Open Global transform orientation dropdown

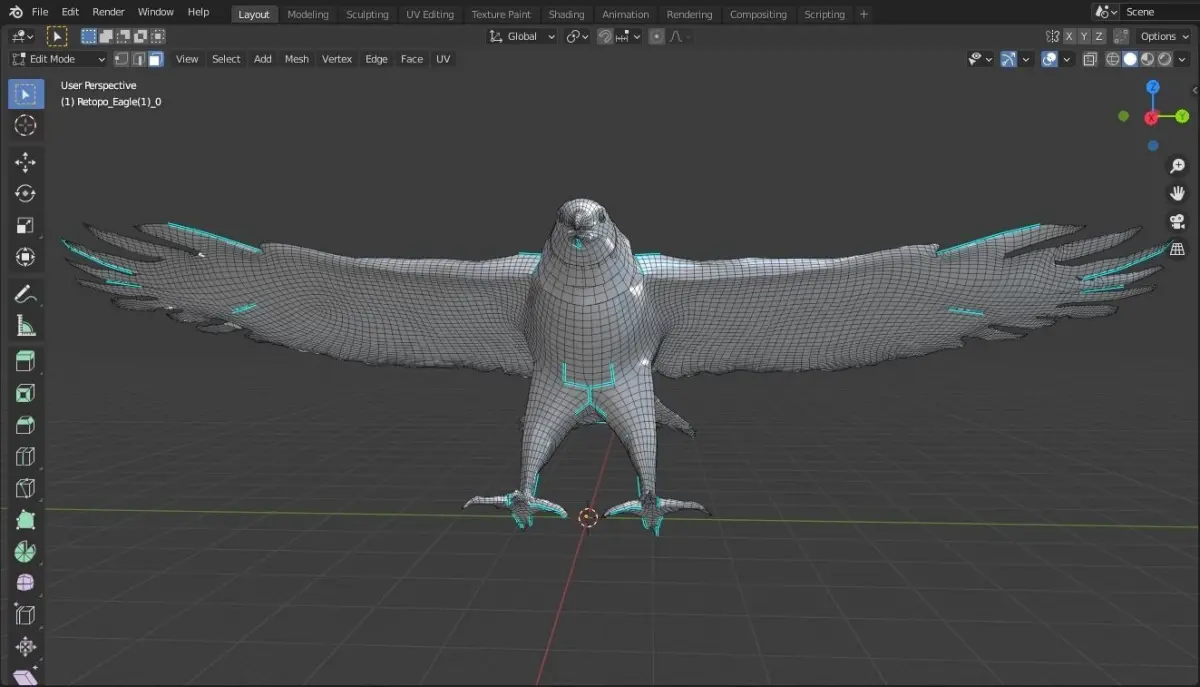click(x=522, y=36)
